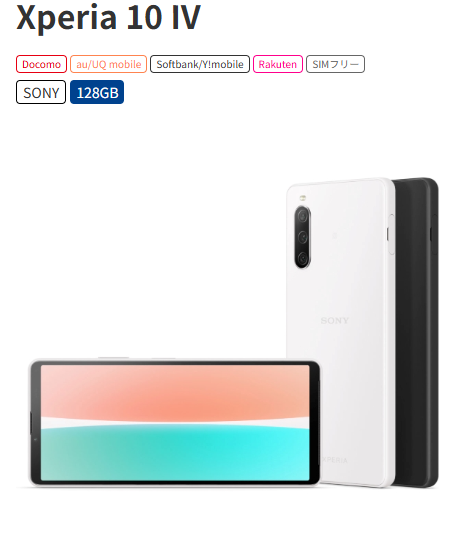This screenshot has width=468, height=541.
Task: Select the au/UQ mobile carrier tag
Action: (108, 64)
